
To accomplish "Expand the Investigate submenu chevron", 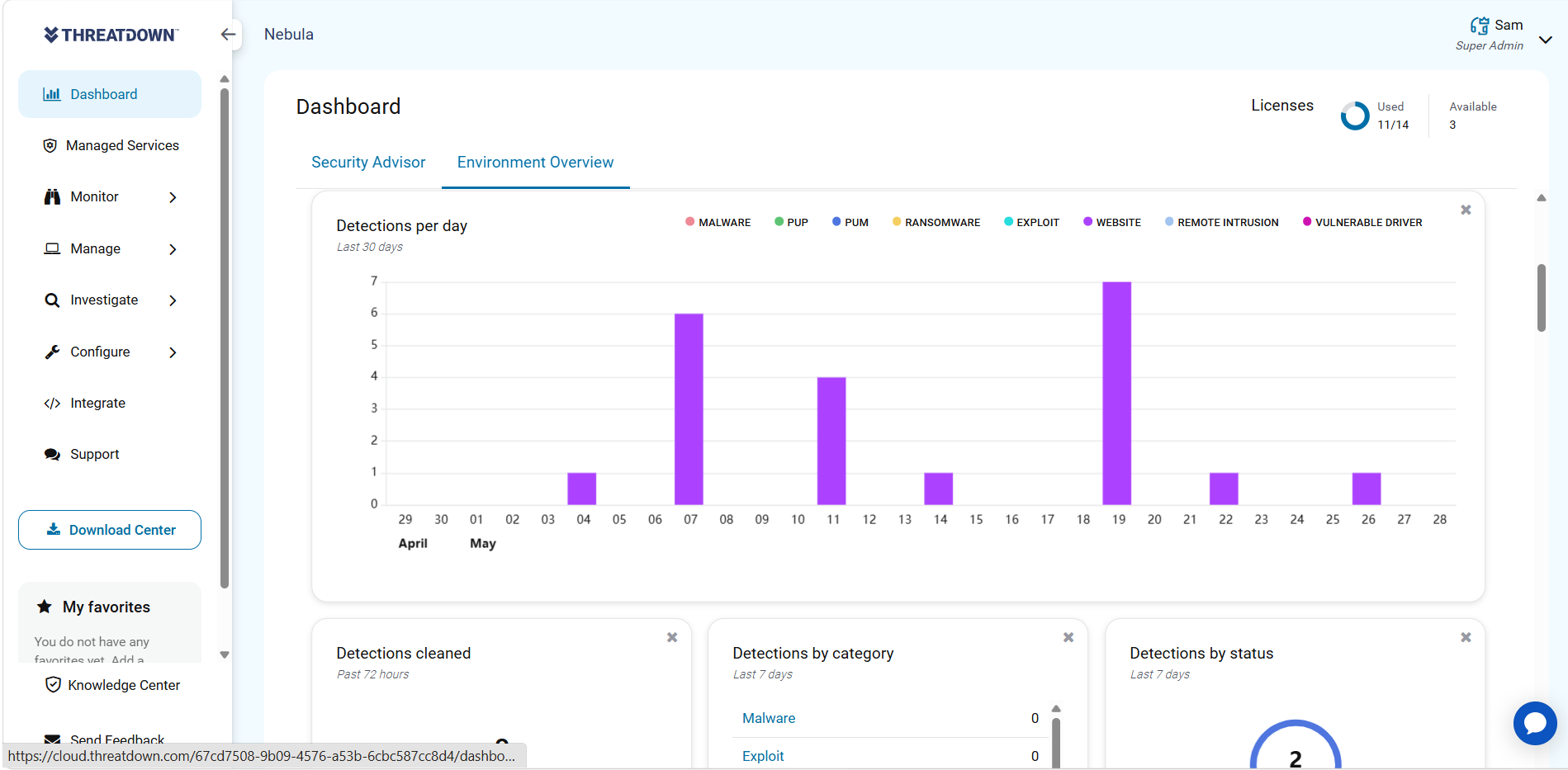I will tap(173, 300).
